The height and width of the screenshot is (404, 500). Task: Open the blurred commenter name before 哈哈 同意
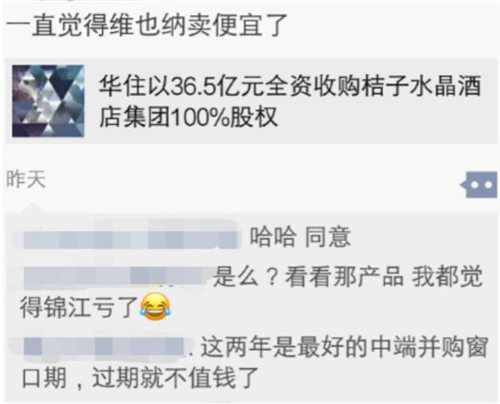click(x=132, y=237)
